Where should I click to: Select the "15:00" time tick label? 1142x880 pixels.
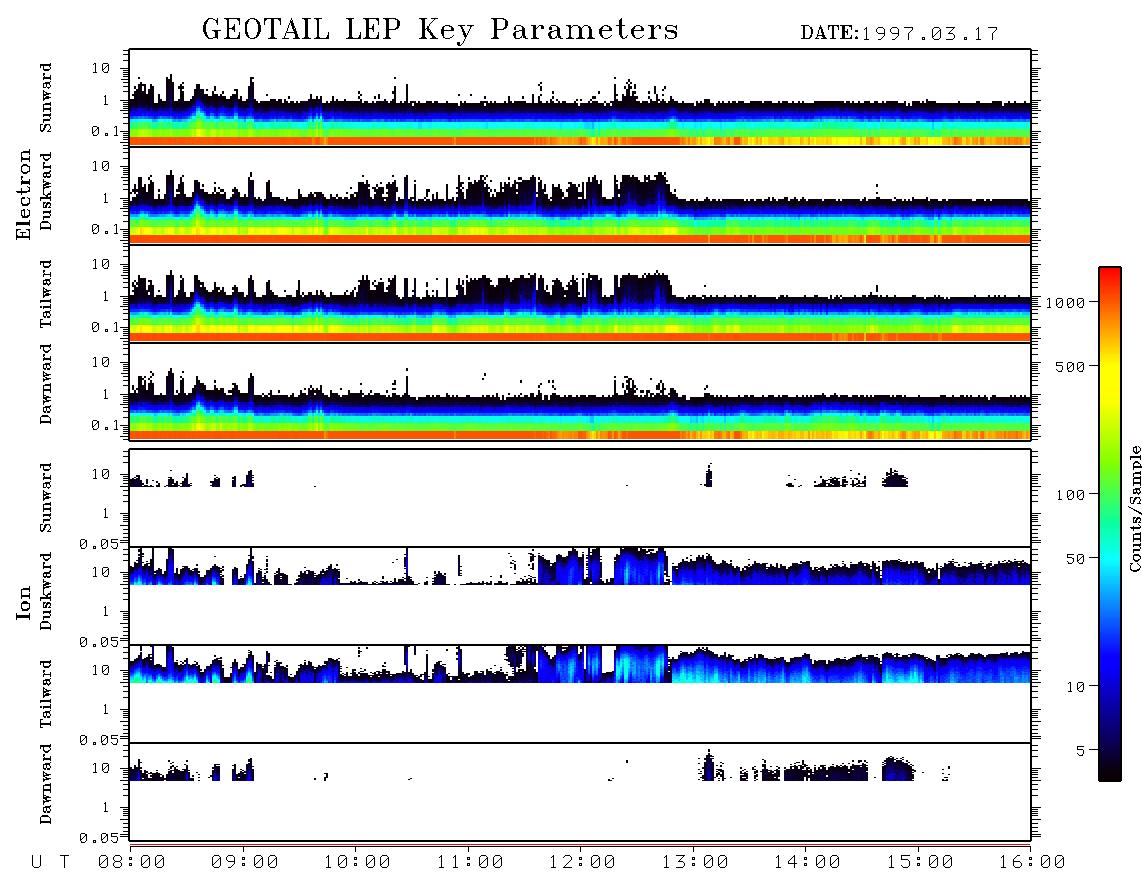coord(920,862)
